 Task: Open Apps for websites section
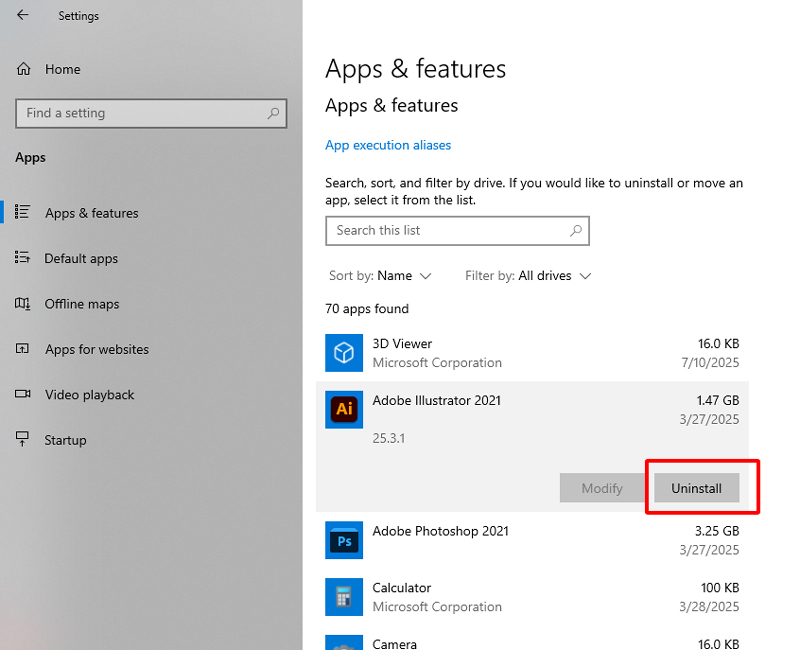point(97,349)
